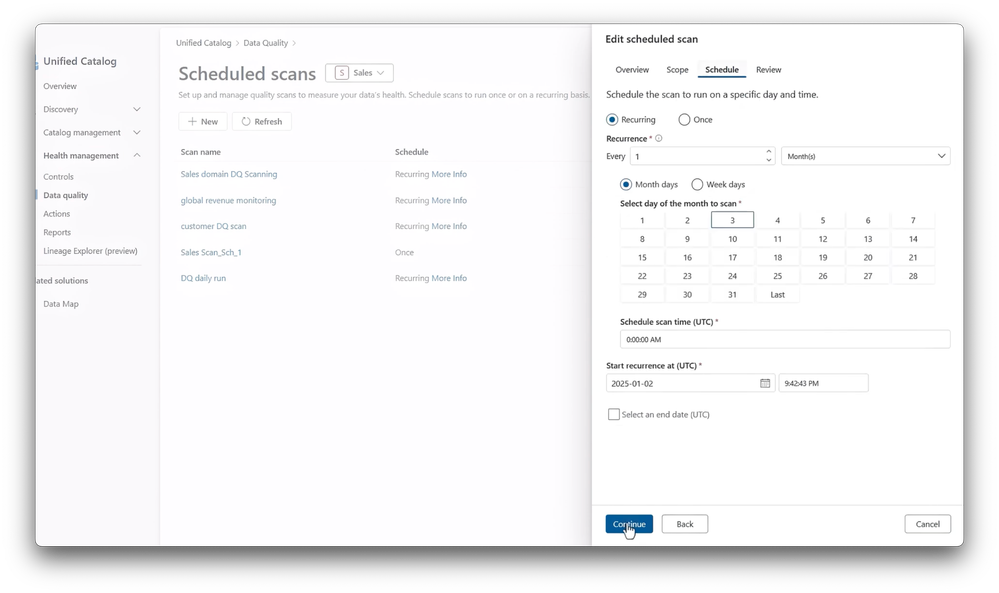Open the global revenue monitoring scan
The width and height of the screenshot is (999, 593).
(228, 201)
